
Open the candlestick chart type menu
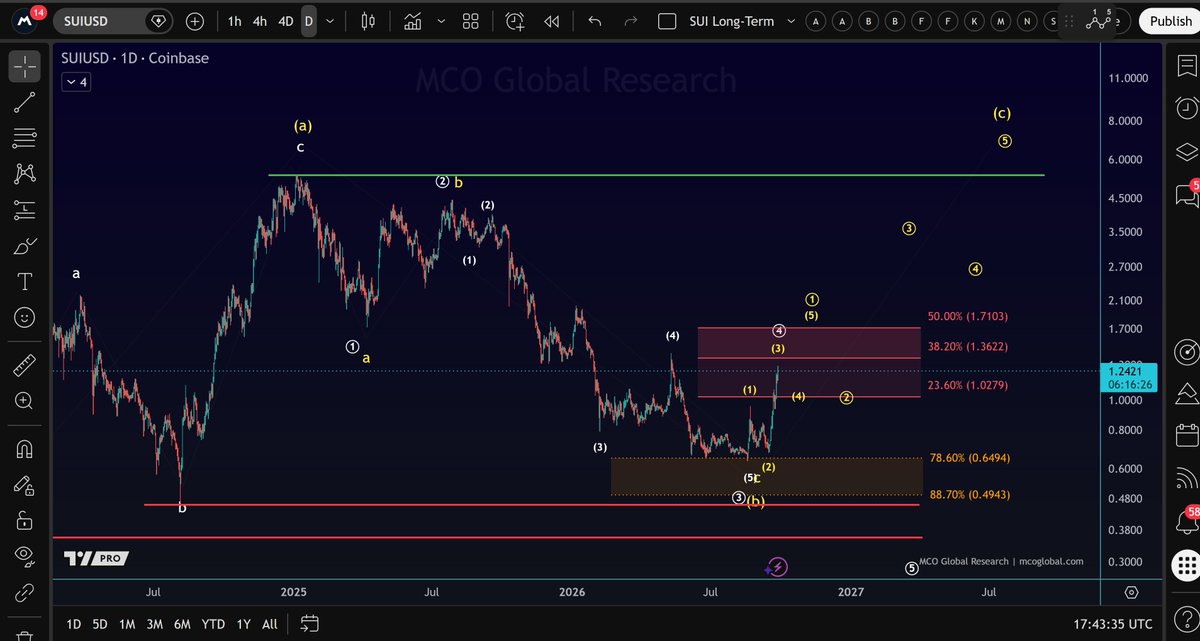pos(367,21)
